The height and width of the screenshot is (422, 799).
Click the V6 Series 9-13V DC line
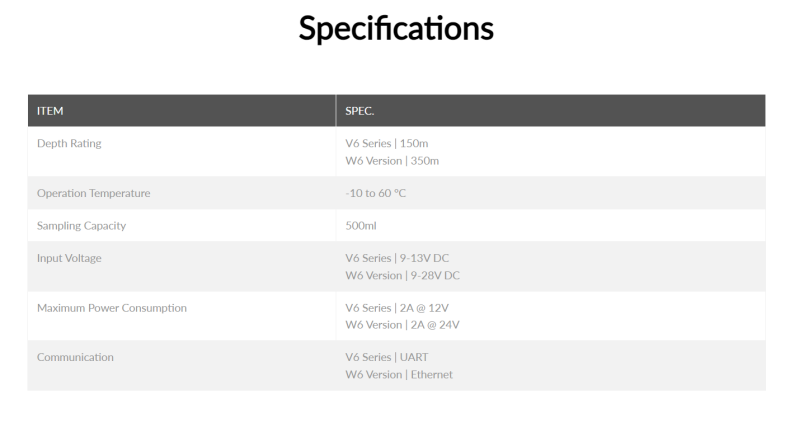pos(397,258)
